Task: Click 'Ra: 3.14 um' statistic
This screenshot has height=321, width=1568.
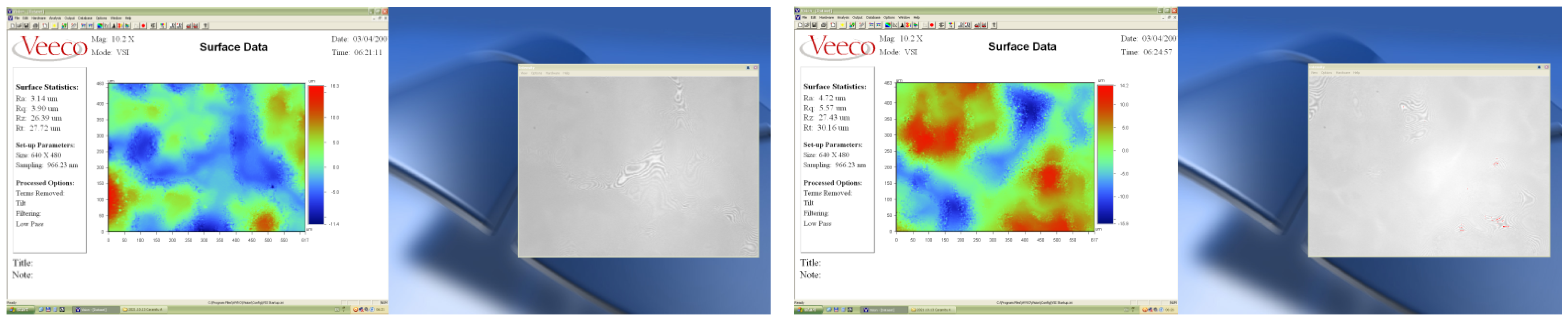Action: pyautogui.click(x=37, y=98)
